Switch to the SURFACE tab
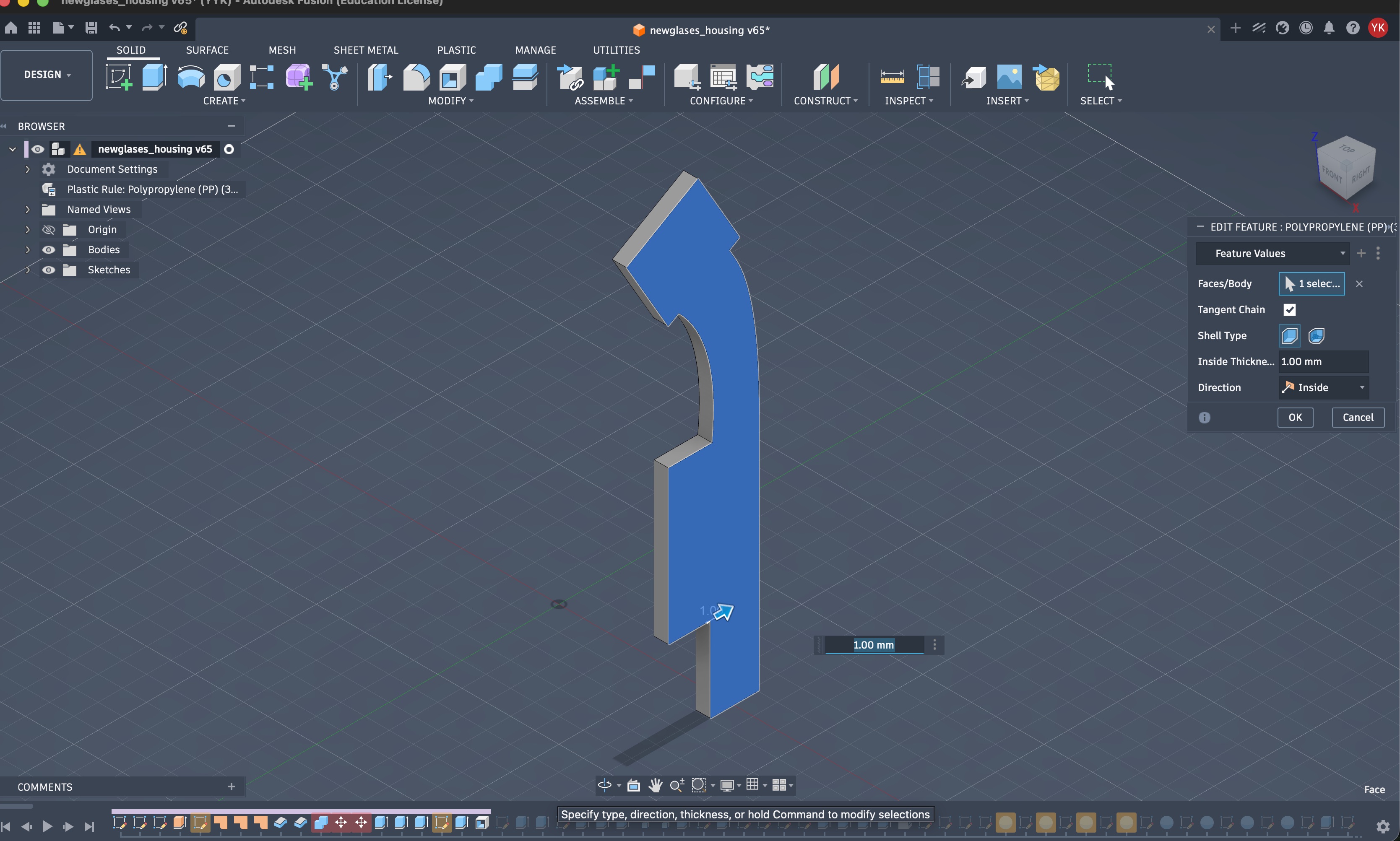The height and width of the screenshot is (841, 1400). click(x=208, y=50)
